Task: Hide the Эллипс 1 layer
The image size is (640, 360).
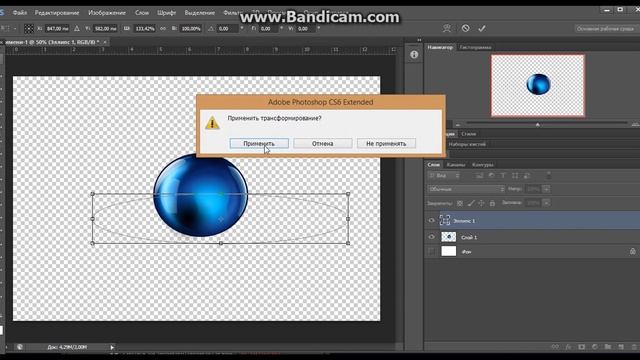Action: [431, 220]
